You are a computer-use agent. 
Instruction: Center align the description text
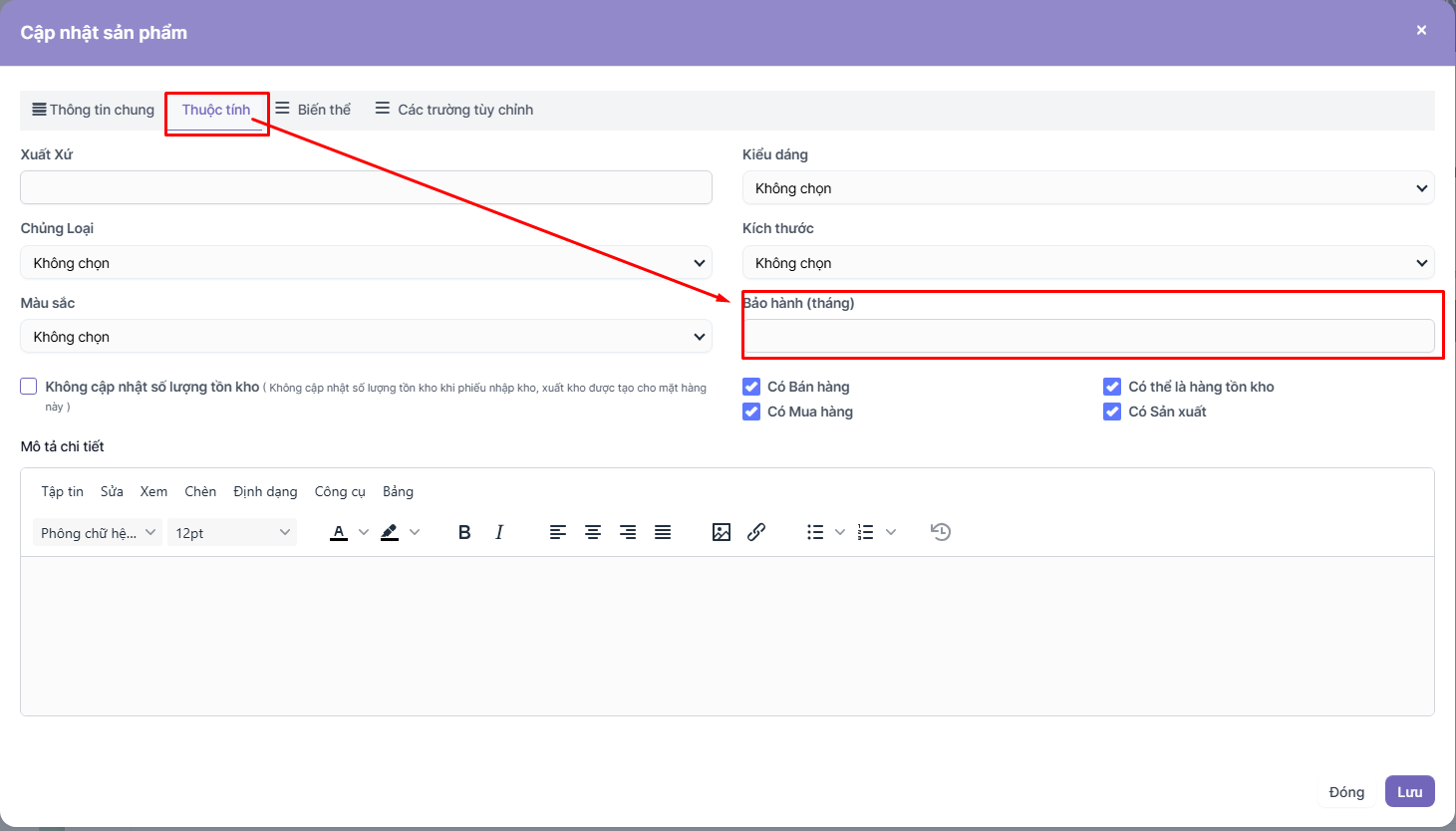click(593, 532)
